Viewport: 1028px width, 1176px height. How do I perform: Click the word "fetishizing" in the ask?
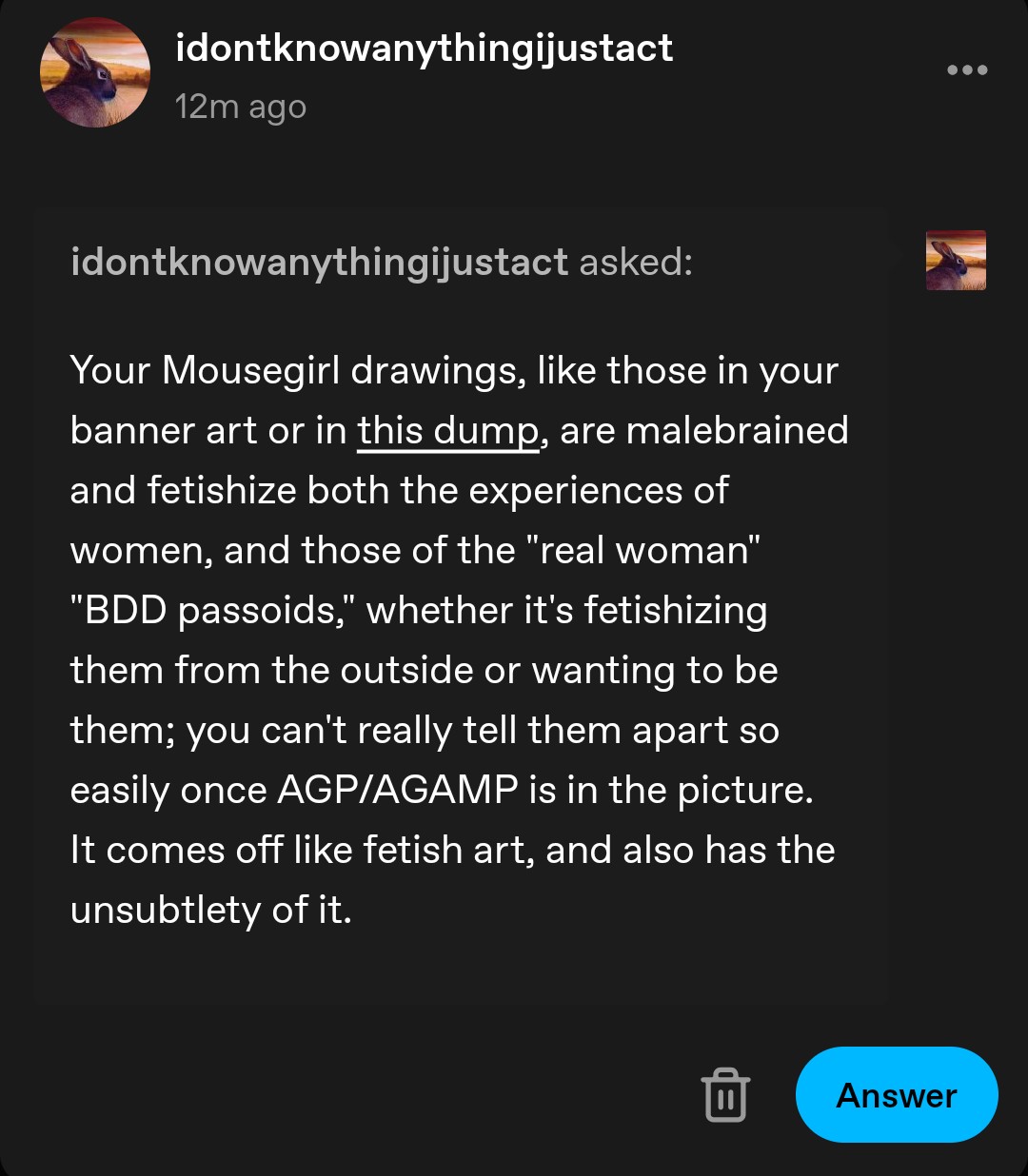tap(675, 611)
